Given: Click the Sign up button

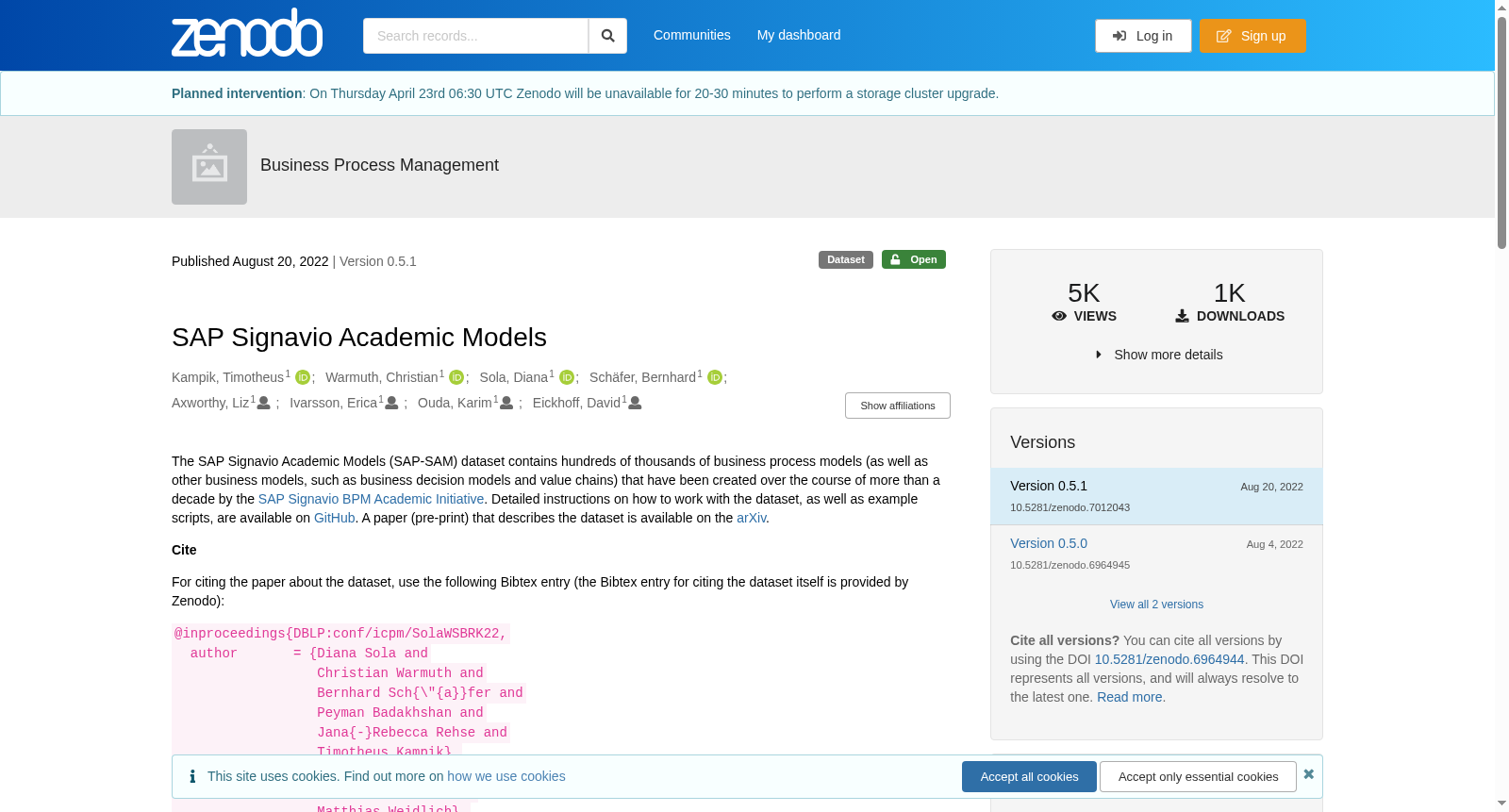Looking at the screenshot, I should (1252, 36).
